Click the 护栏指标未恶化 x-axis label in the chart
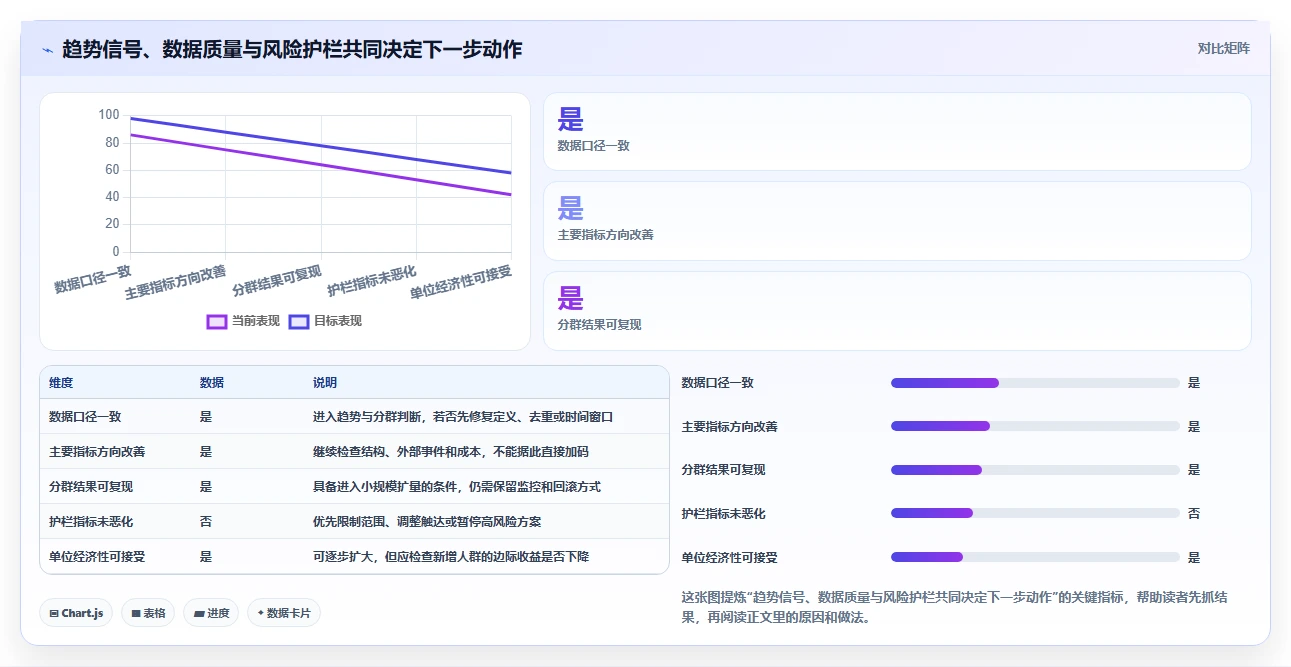Image resolution: width=1291 pixels, height=667 pixels. click(x=372, y=282)
